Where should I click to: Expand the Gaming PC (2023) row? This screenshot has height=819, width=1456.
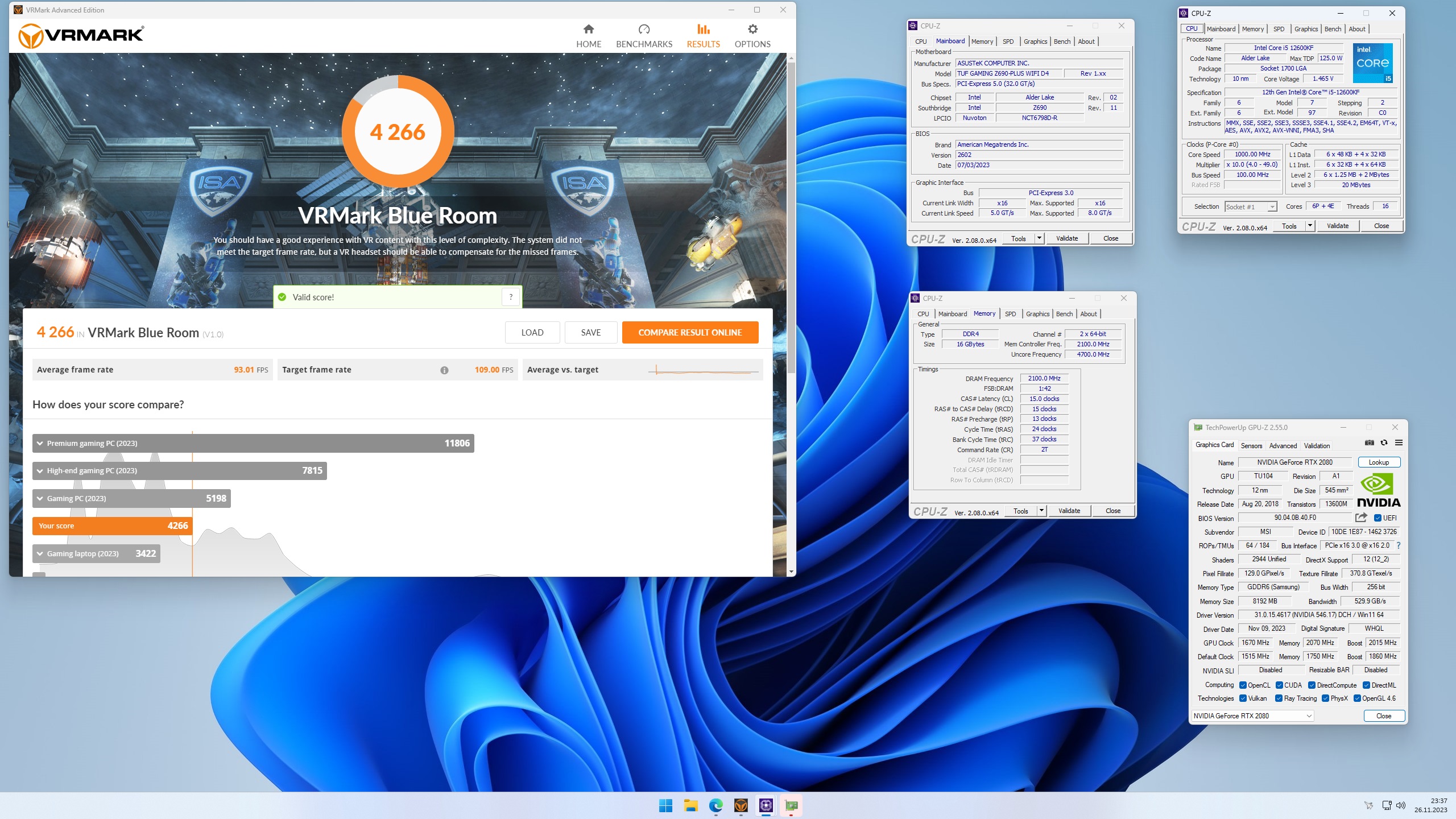(131, 499)
